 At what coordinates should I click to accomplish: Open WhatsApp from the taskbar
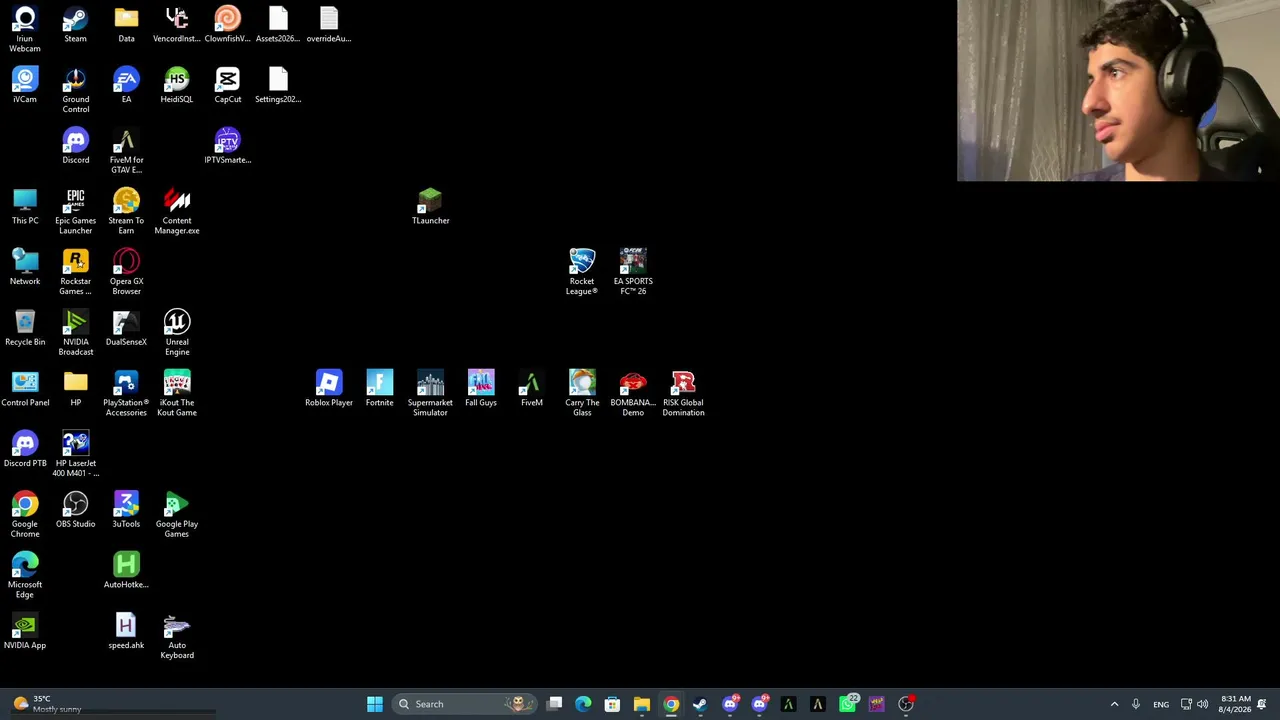pyautogui.click(x=848, y=704)
